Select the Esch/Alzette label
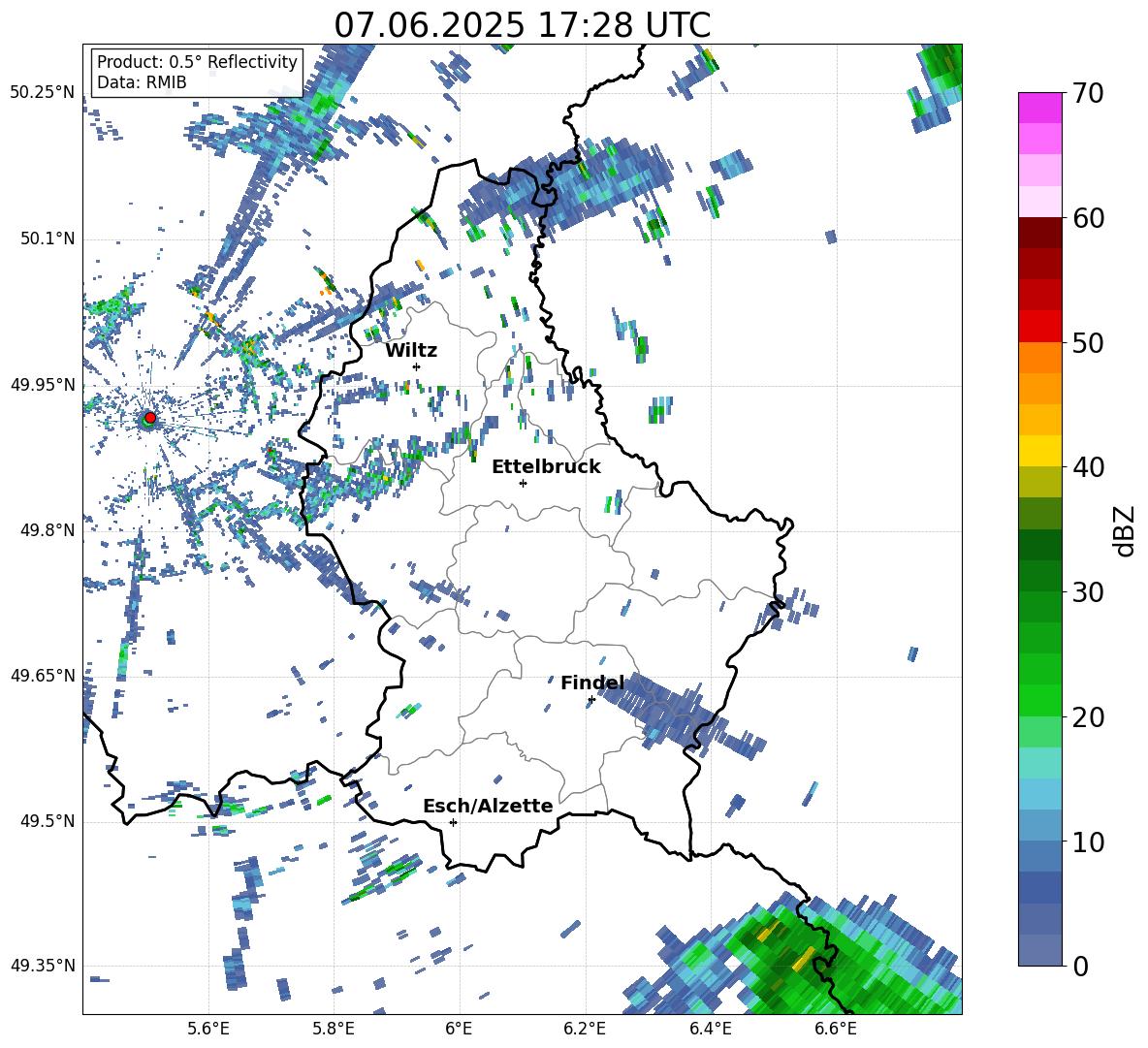1148x1048 pixels. click(488, 806)
